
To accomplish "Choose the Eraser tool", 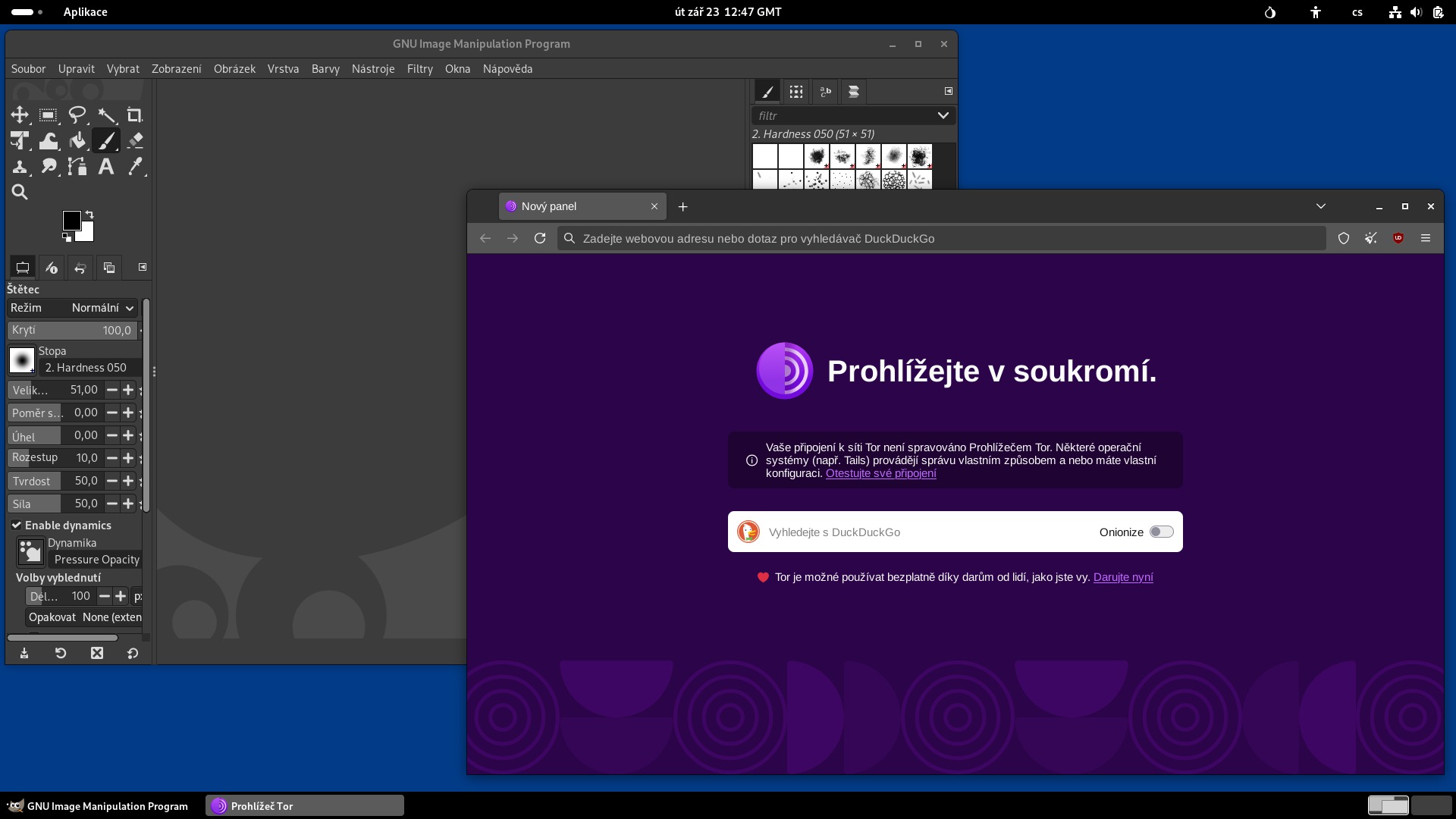I will [x=135, y=141].
